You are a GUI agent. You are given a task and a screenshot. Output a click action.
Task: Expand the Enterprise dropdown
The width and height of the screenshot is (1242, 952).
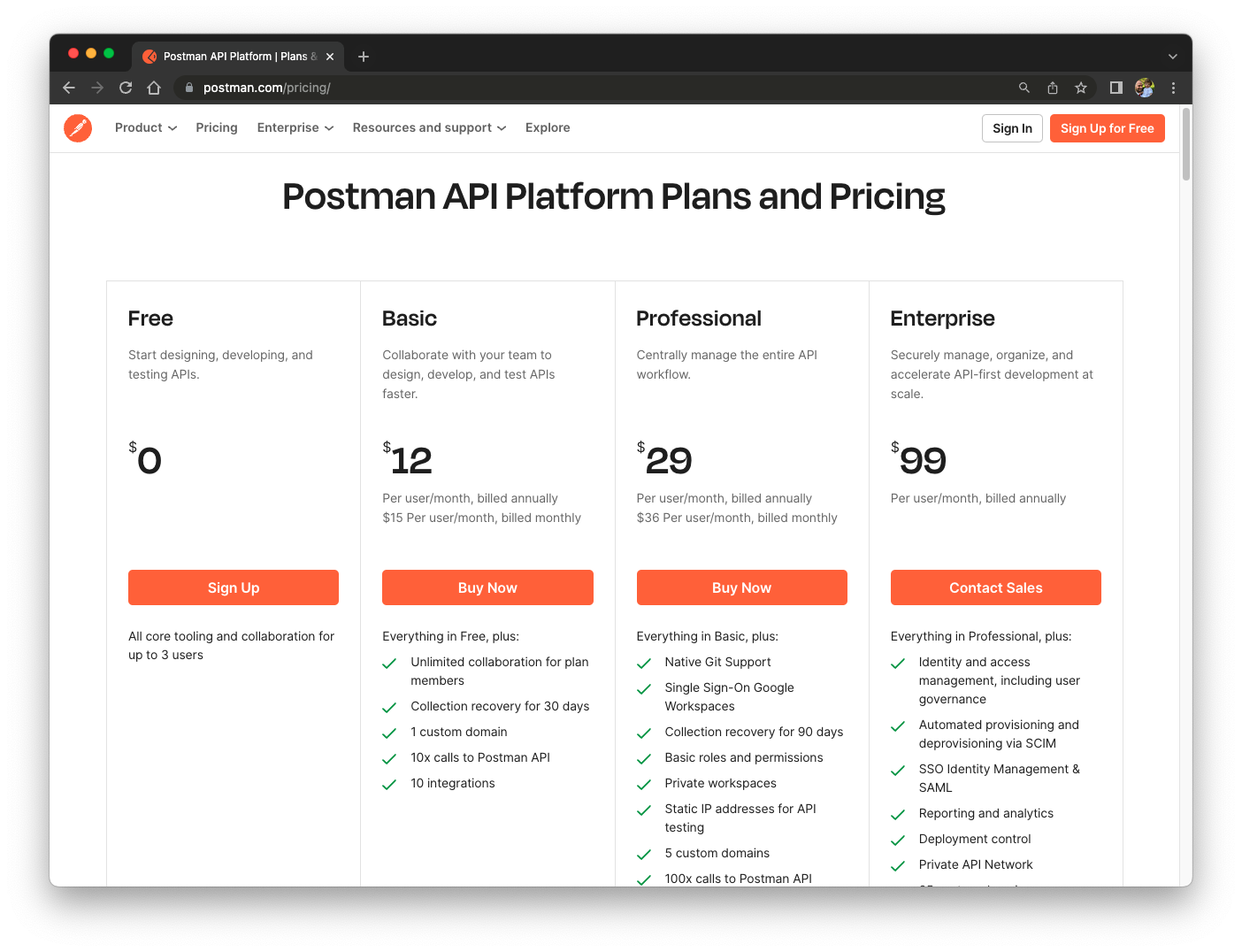click(x=295, y=127)
